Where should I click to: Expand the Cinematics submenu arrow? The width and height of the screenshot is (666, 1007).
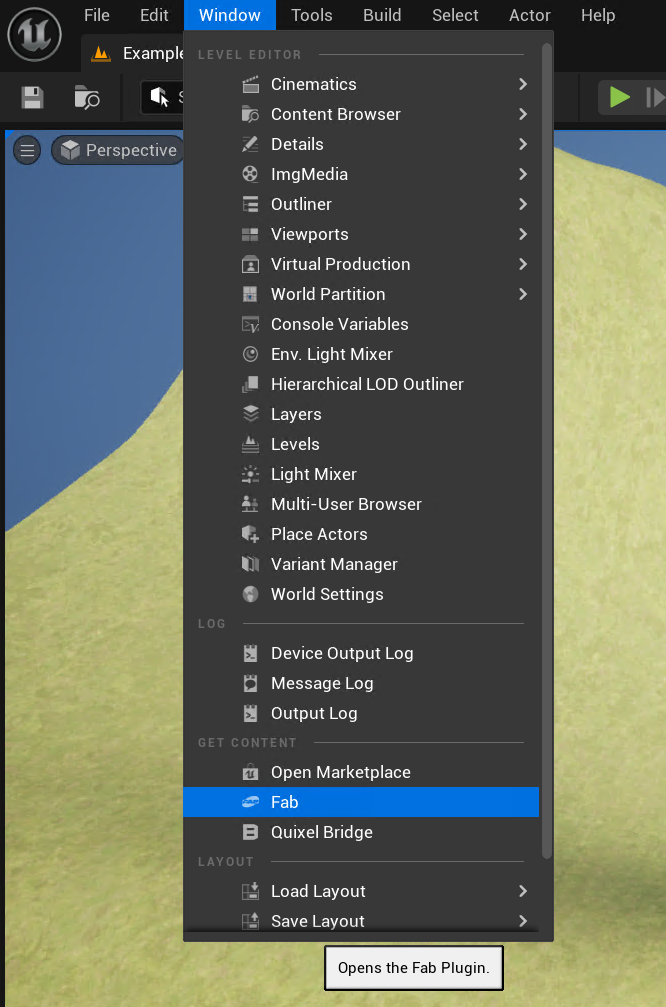click(523, 84)
